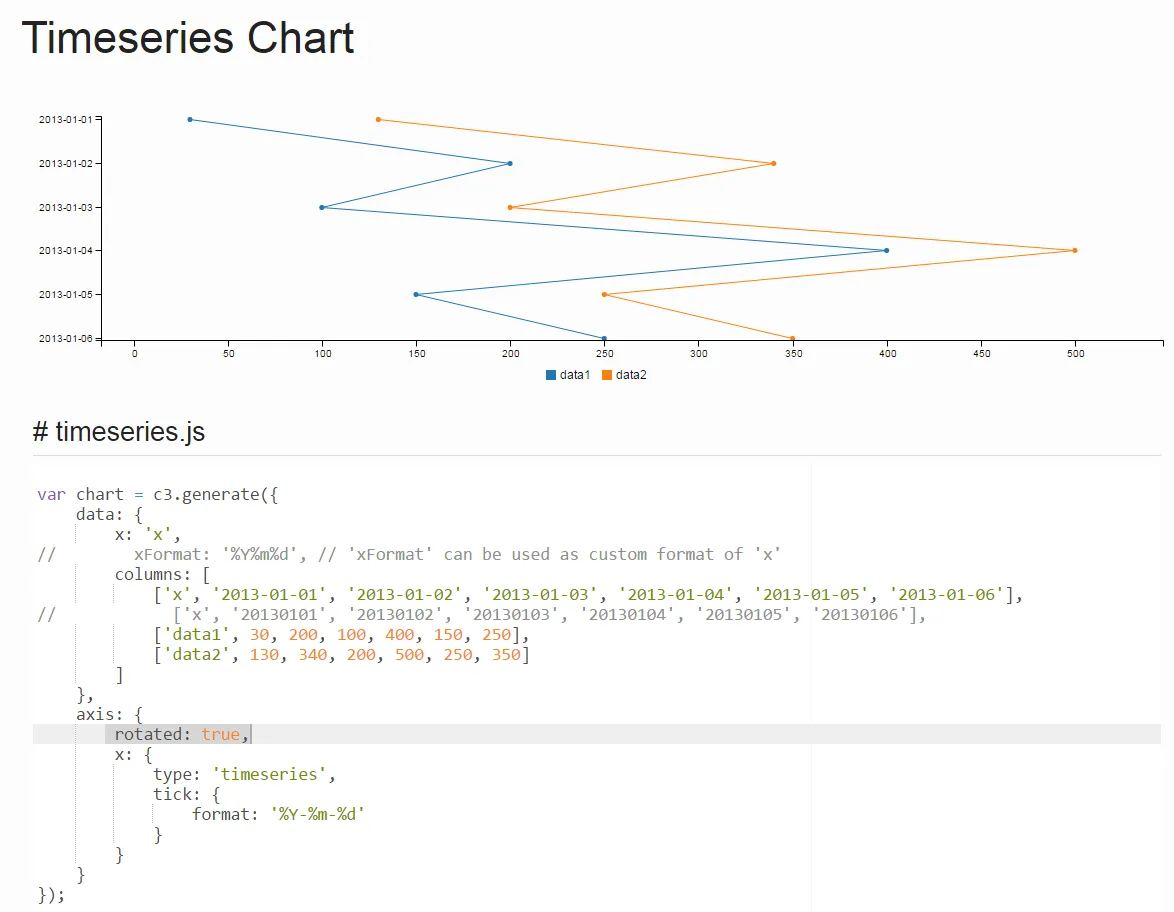Click the timeseries.js section heading

point(119,432)
